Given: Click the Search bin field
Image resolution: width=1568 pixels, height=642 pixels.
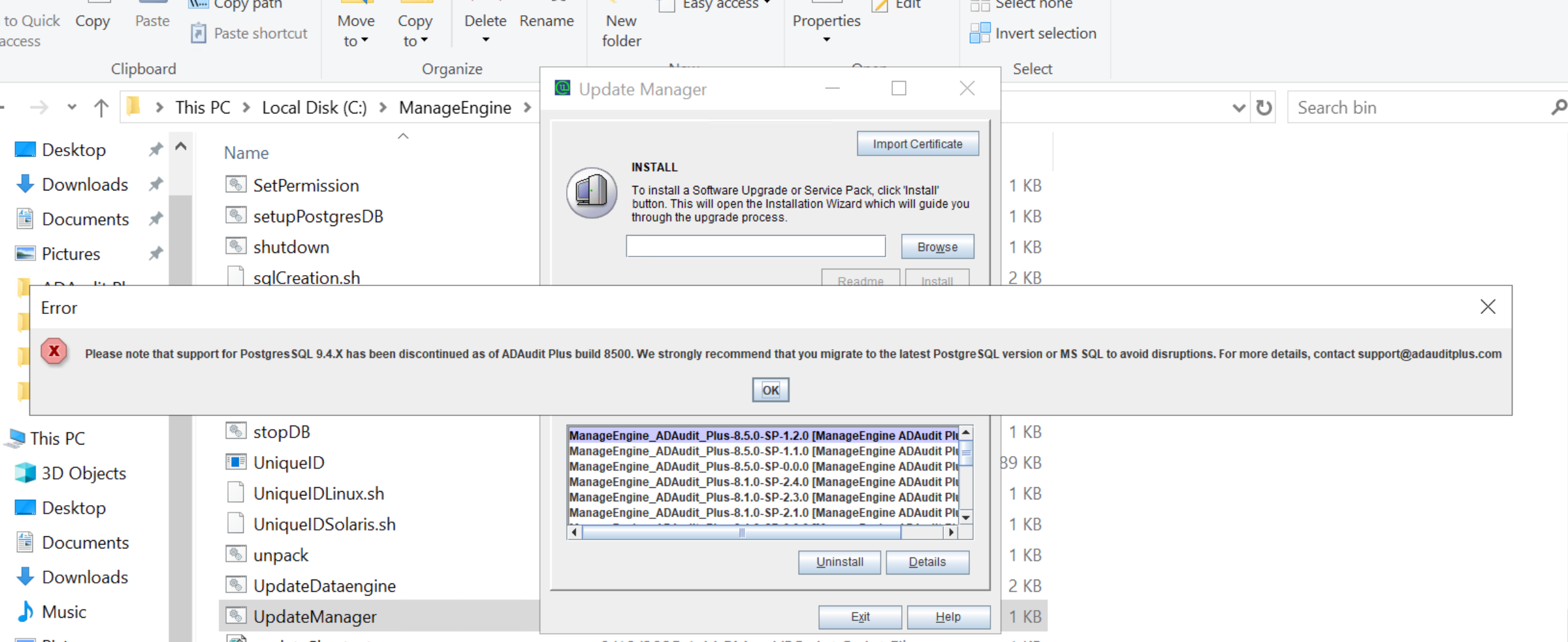Looking at the screenshot, I should 1420,108.
